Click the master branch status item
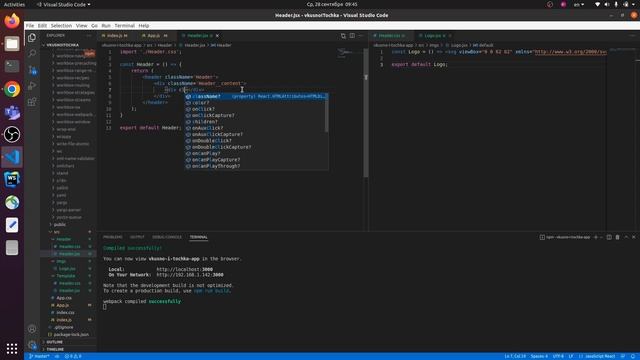 [39, 356]
